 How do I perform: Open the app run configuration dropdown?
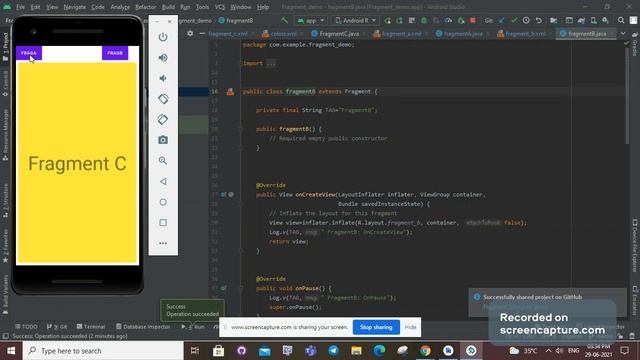tap(311, 20)
